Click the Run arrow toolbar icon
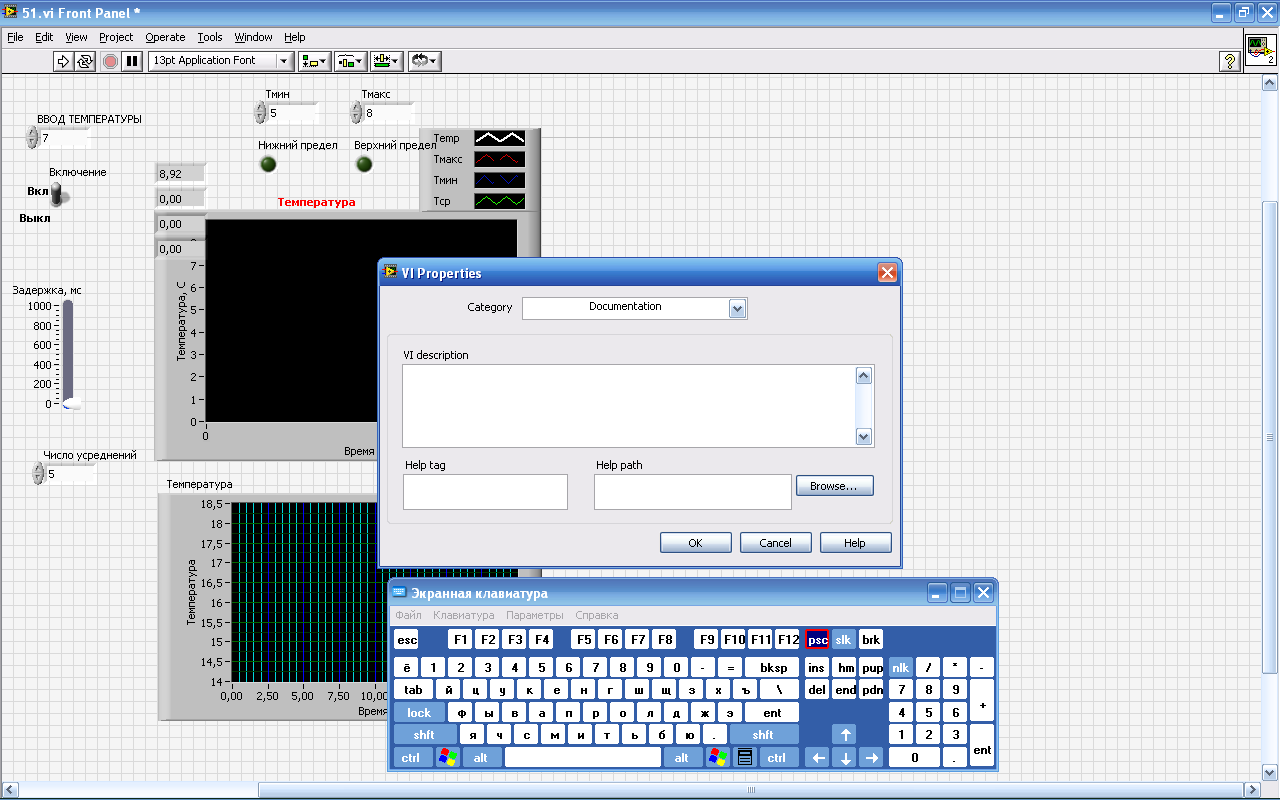The height and width of the screenshot is (800, 1280). (63, 61)
